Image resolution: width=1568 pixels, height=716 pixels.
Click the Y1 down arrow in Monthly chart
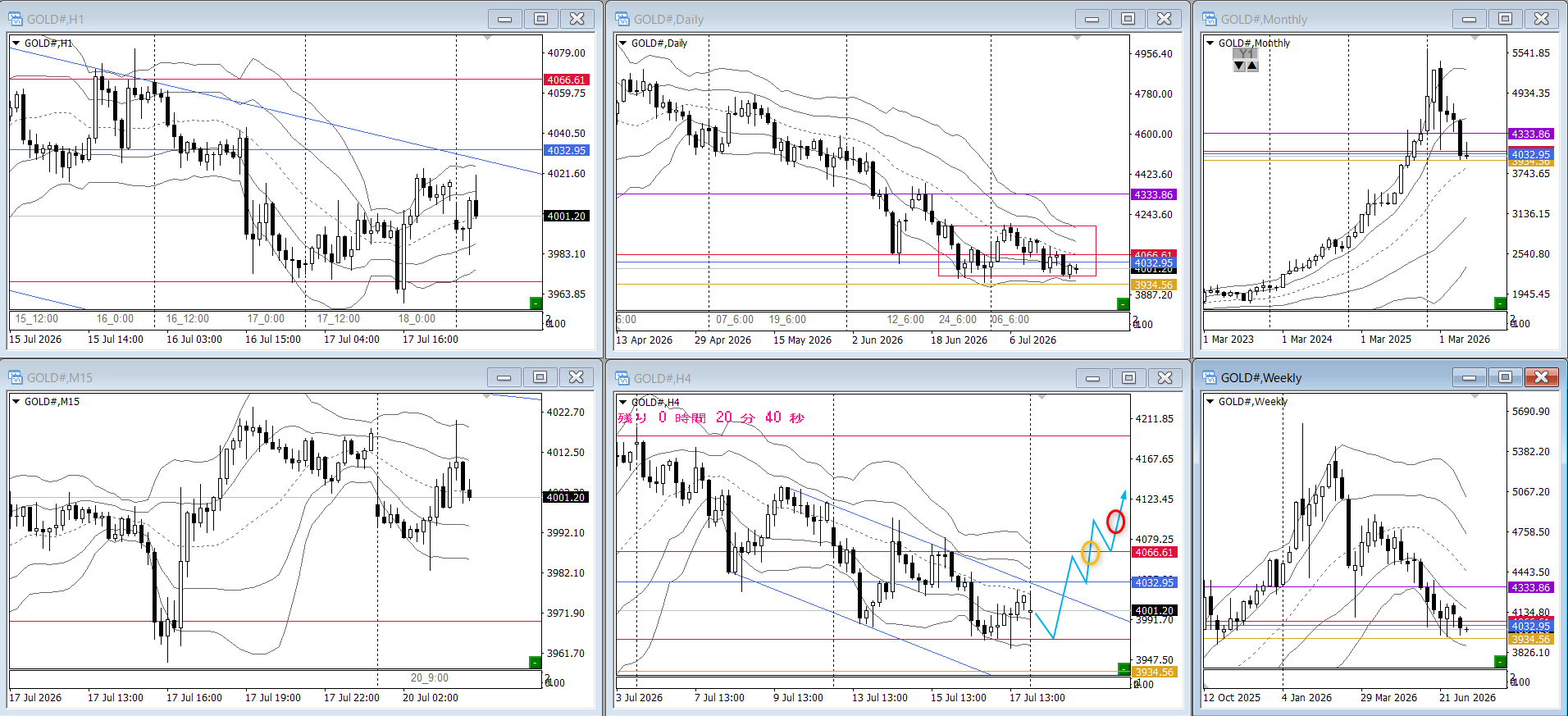click(x=1239, y=66)
